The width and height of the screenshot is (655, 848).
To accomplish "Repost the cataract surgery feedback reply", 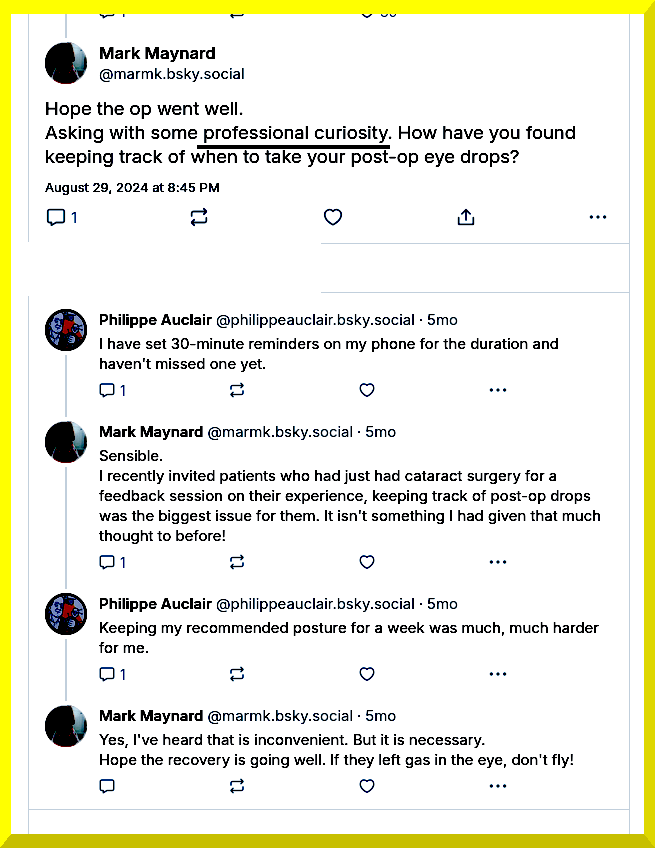I will [x=237, y=562].
